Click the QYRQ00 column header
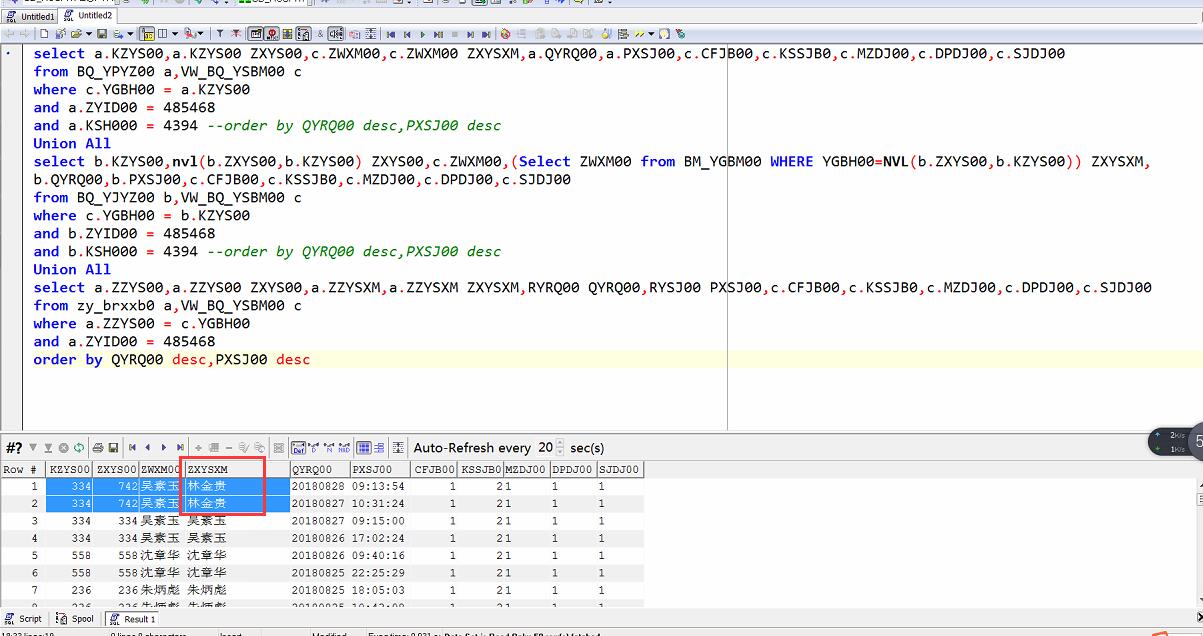The image size is (1203, 636). coord(318,469)
